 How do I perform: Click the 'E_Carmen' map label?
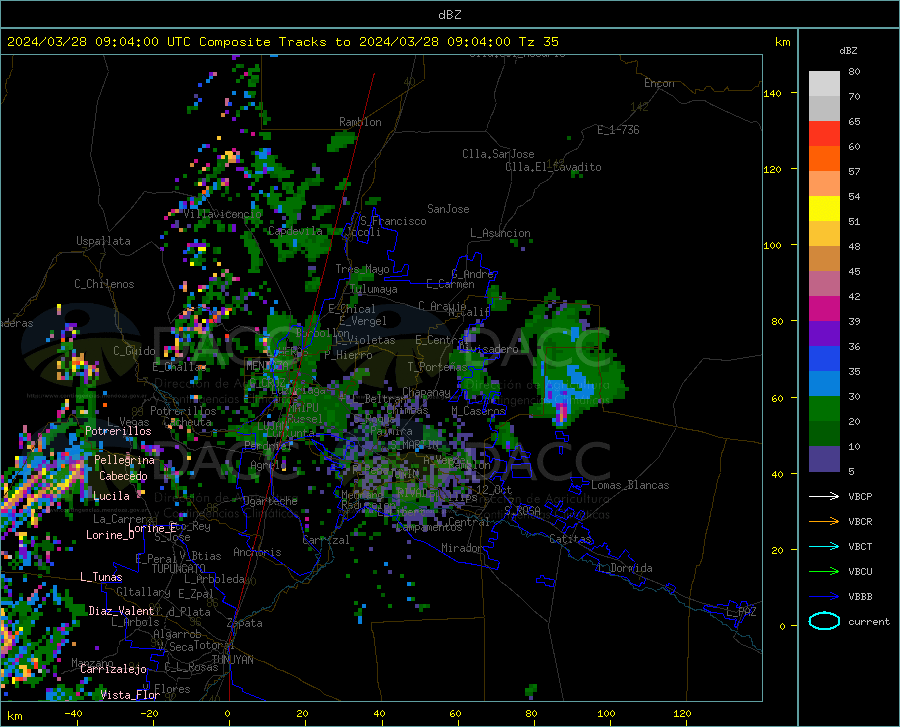point(451,284)
